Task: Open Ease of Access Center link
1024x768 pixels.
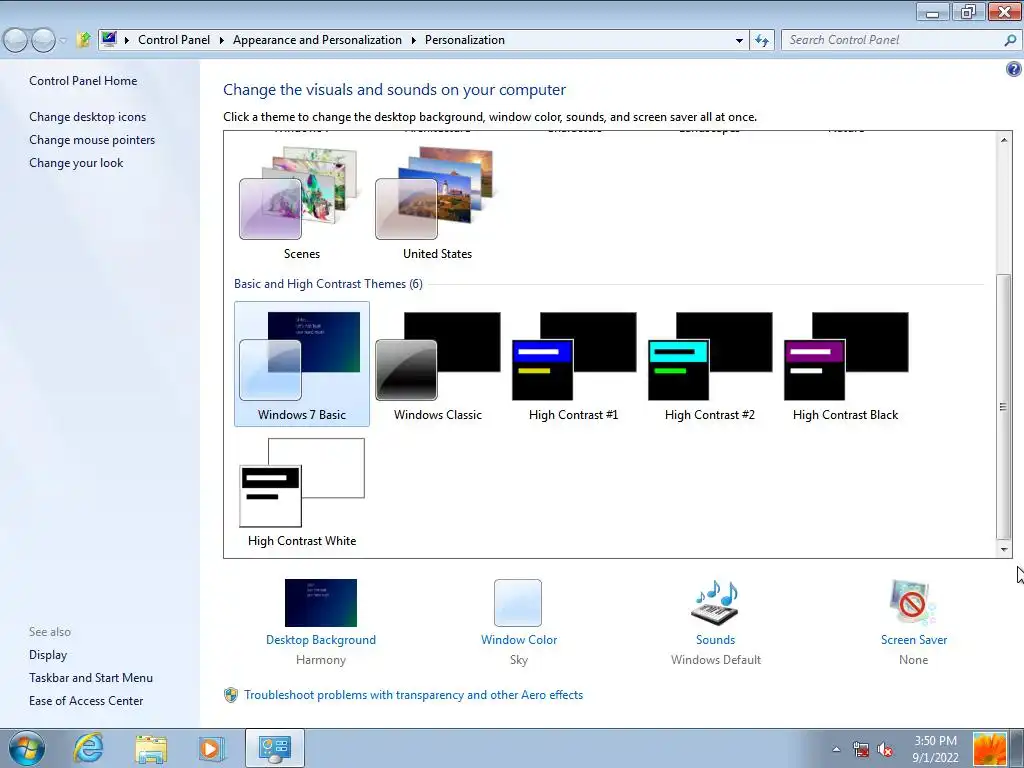Action: click(86, 701)
